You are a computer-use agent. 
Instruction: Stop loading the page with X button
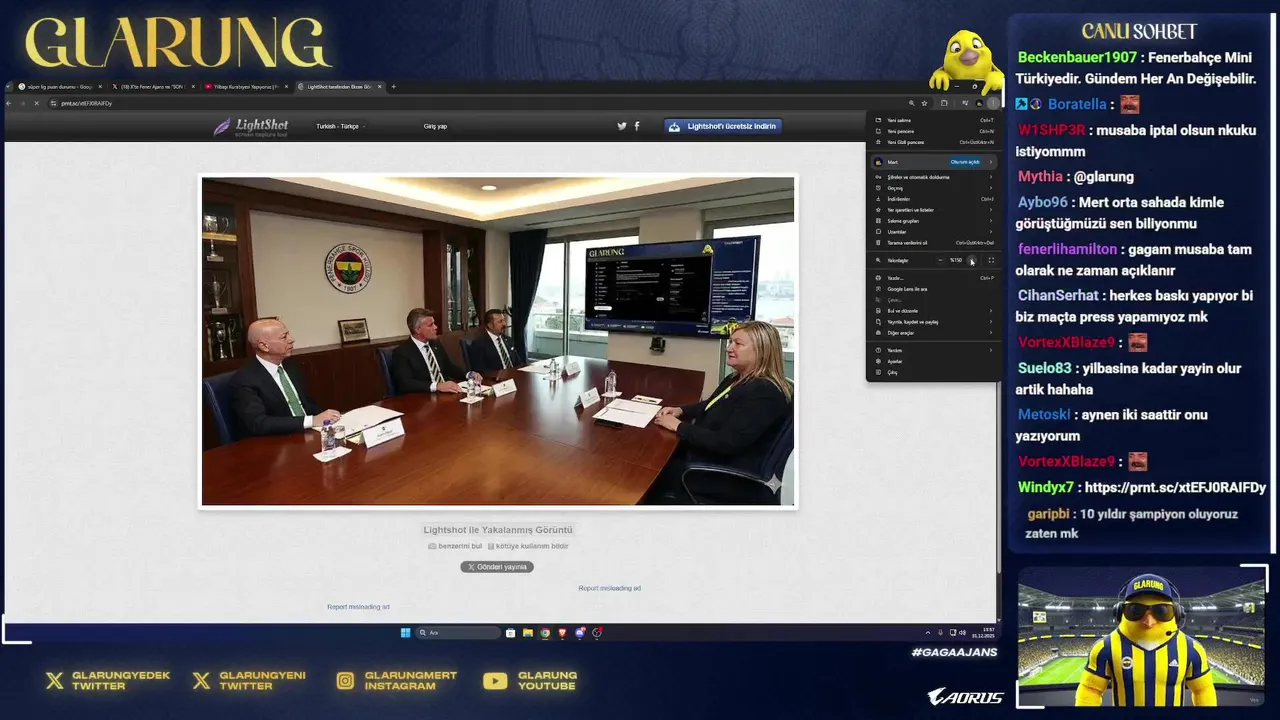pyautogui.click(x=37, y=103)
